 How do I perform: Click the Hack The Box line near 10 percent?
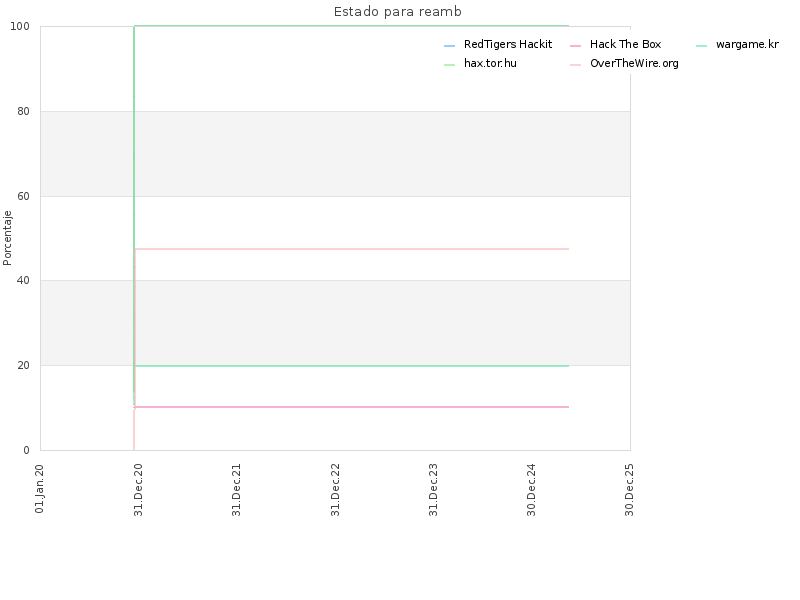tap(352, 407)
